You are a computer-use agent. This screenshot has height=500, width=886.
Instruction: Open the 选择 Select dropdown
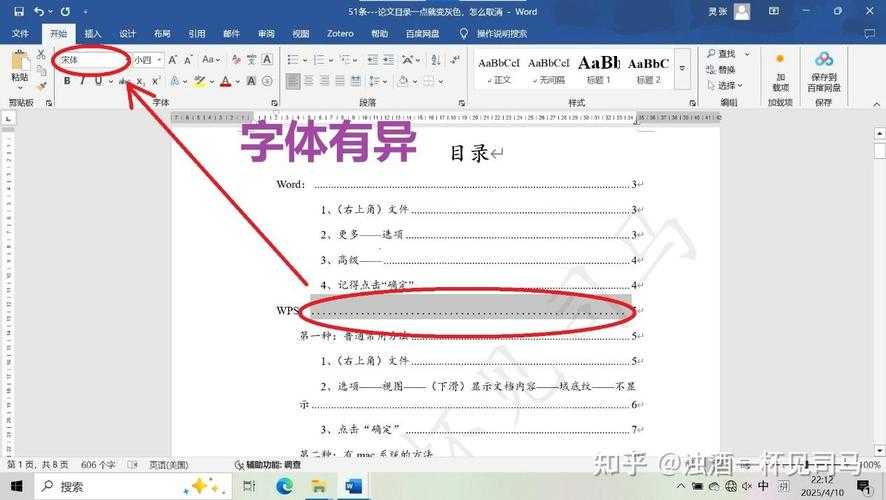click(725, 85)
